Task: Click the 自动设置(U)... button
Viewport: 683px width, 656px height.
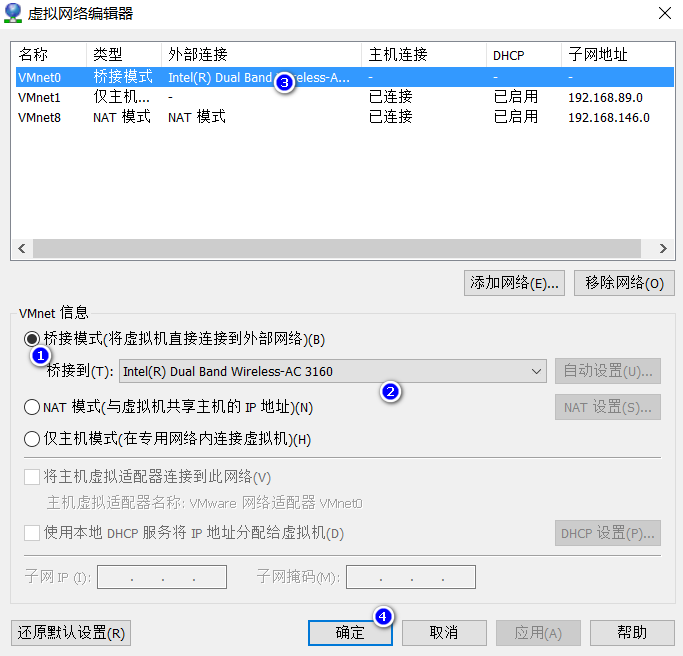Action: tap(608, 371)
